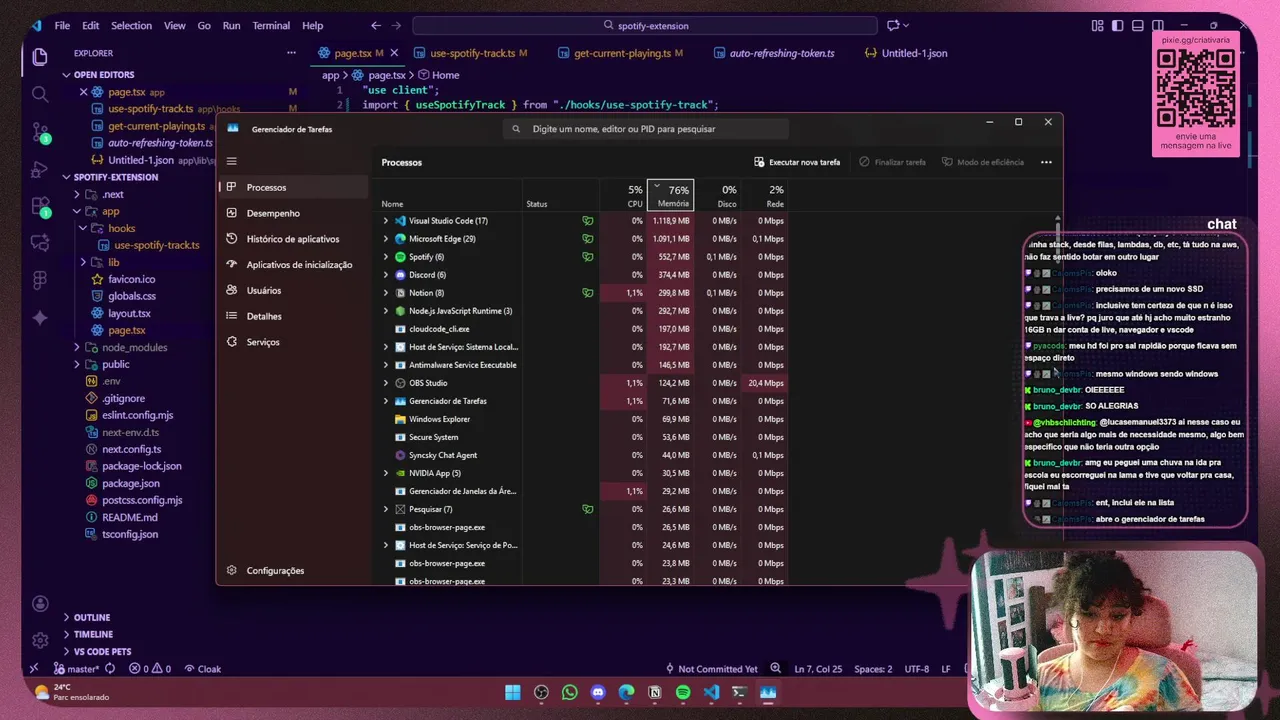The height and width of the screenshot is (720, 1280).
Task: Open Notion from the taskbar
Action: coord(655,692)
